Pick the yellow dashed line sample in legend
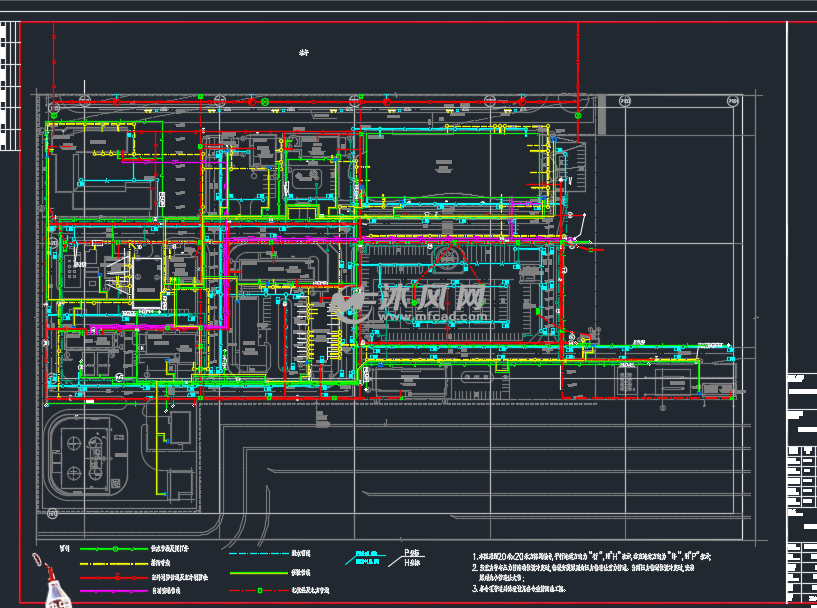Screen dimensions: 817x608 tap(113, 564)
